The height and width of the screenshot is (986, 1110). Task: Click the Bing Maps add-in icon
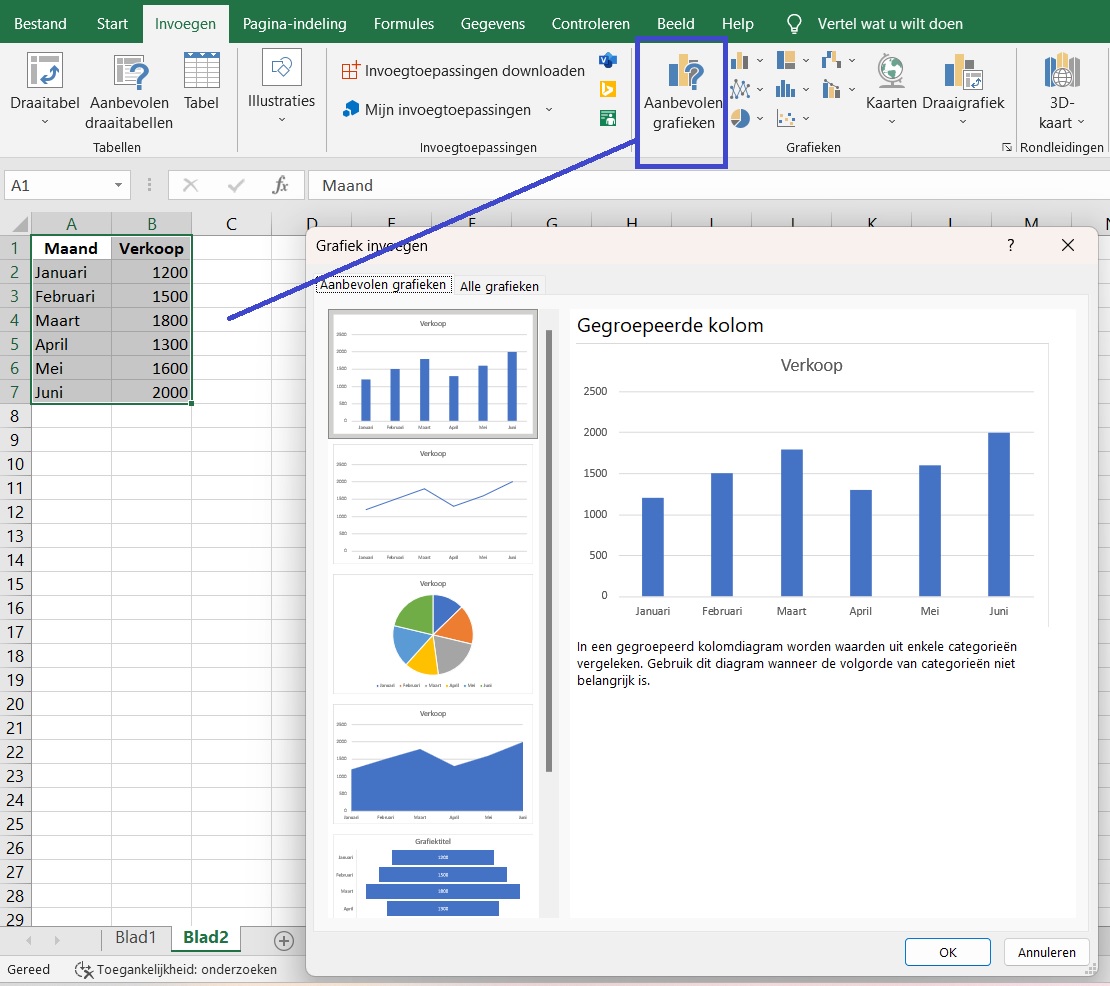point(607,90)
